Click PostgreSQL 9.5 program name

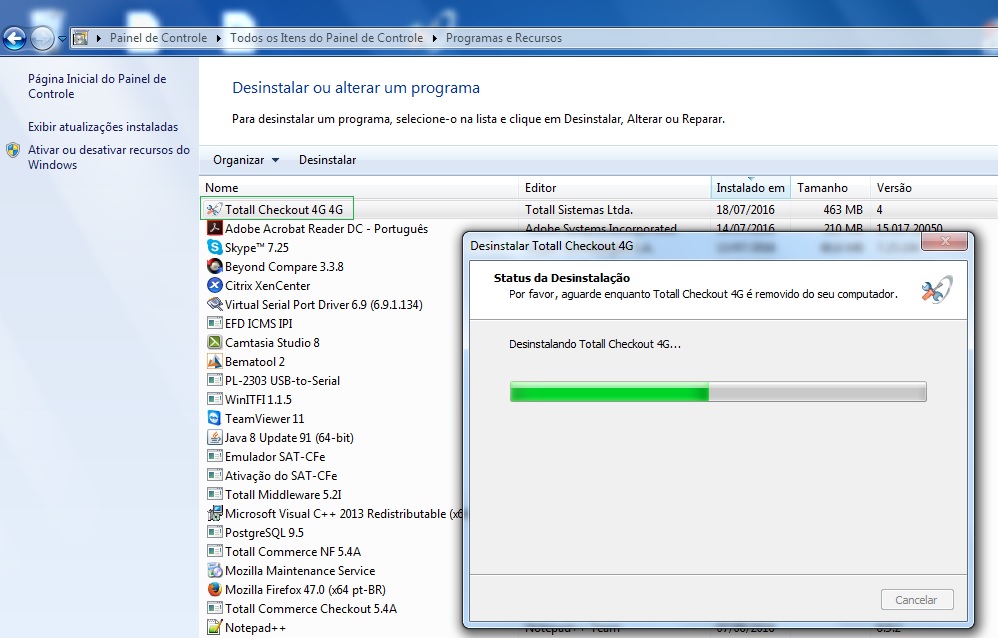[264, 533]
